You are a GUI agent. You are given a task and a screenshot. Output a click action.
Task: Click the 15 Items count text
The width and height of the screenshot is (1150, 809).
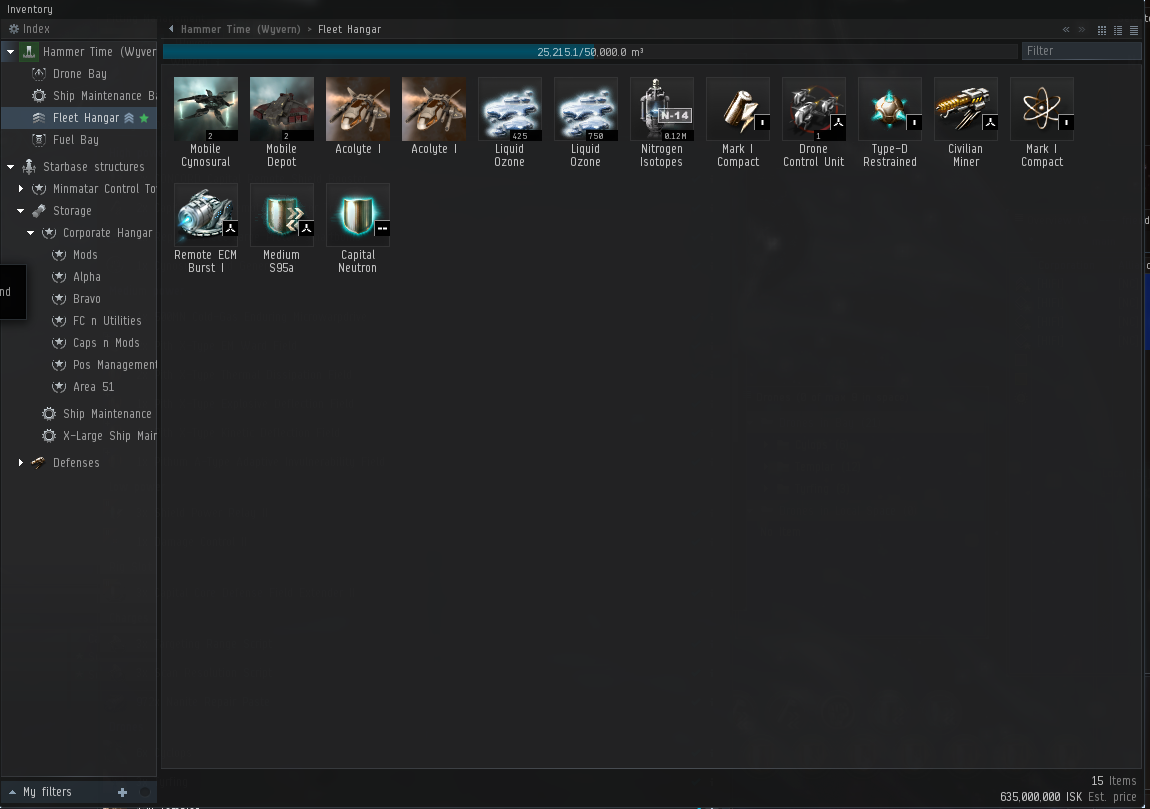[x=1113, y=780]
